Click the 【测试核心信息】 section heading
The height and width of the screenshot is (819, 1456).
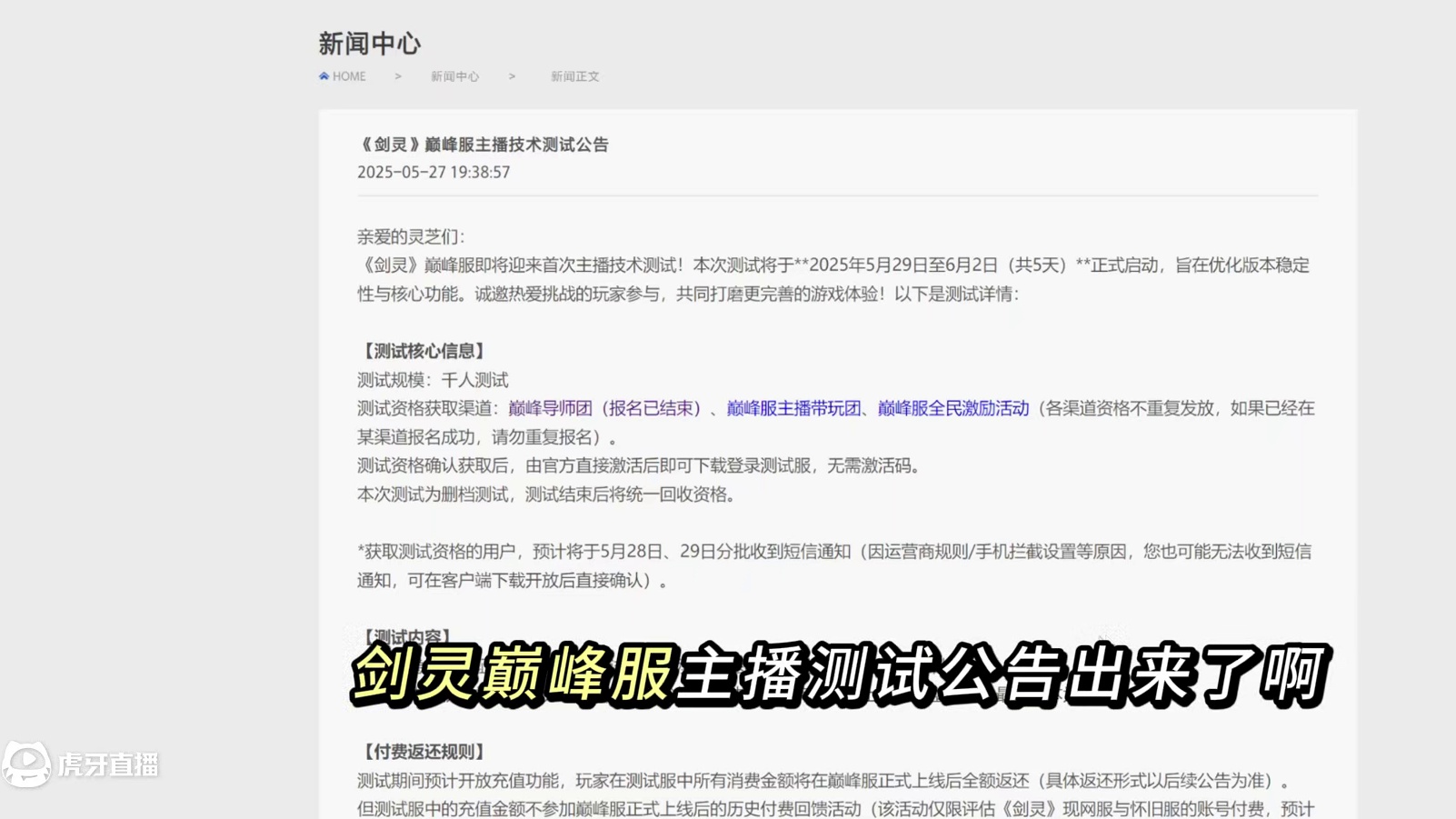[422, 350]
